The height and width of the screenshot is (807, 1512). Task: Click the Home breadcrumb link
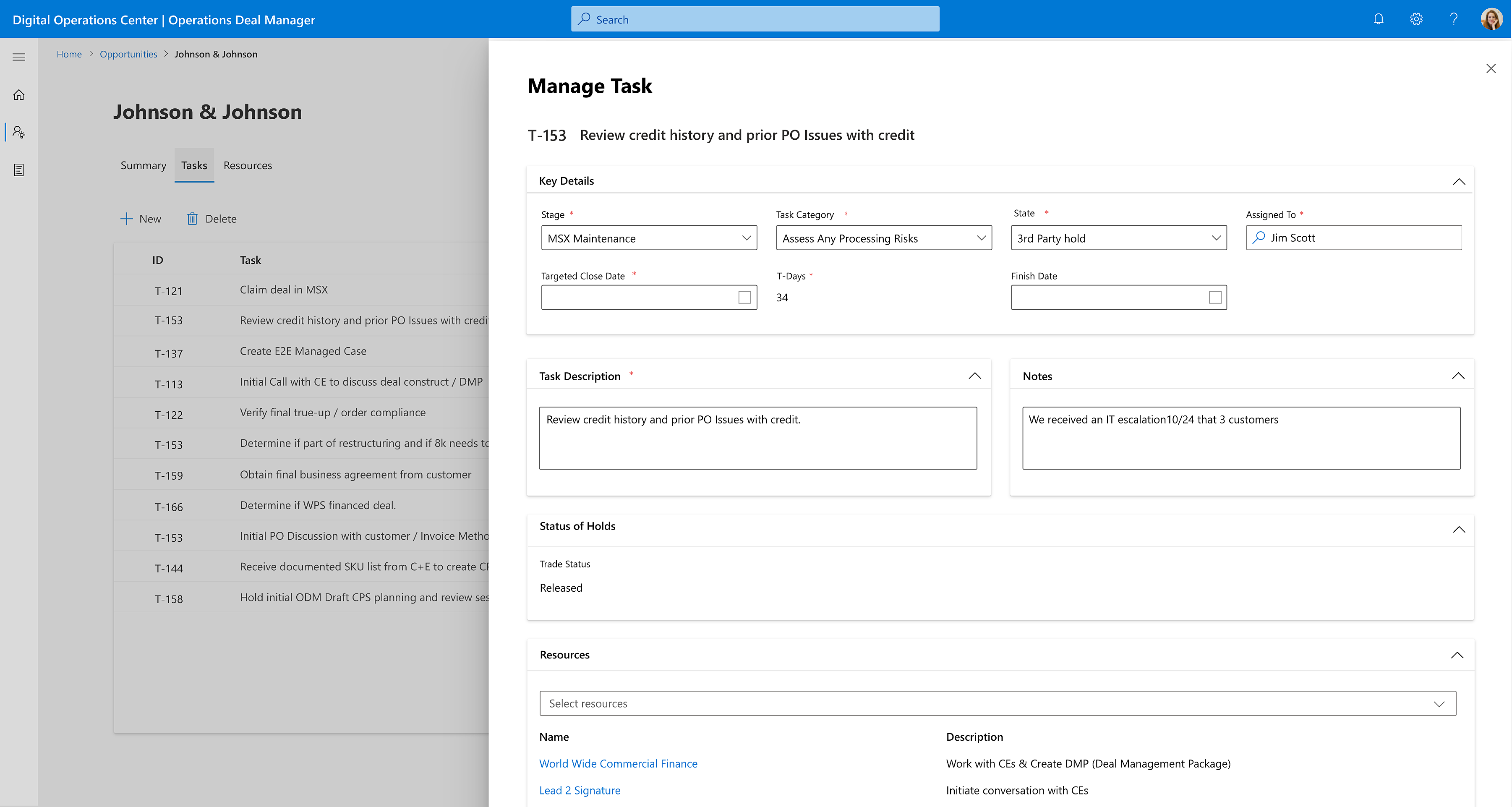click(x=69, y=54)
